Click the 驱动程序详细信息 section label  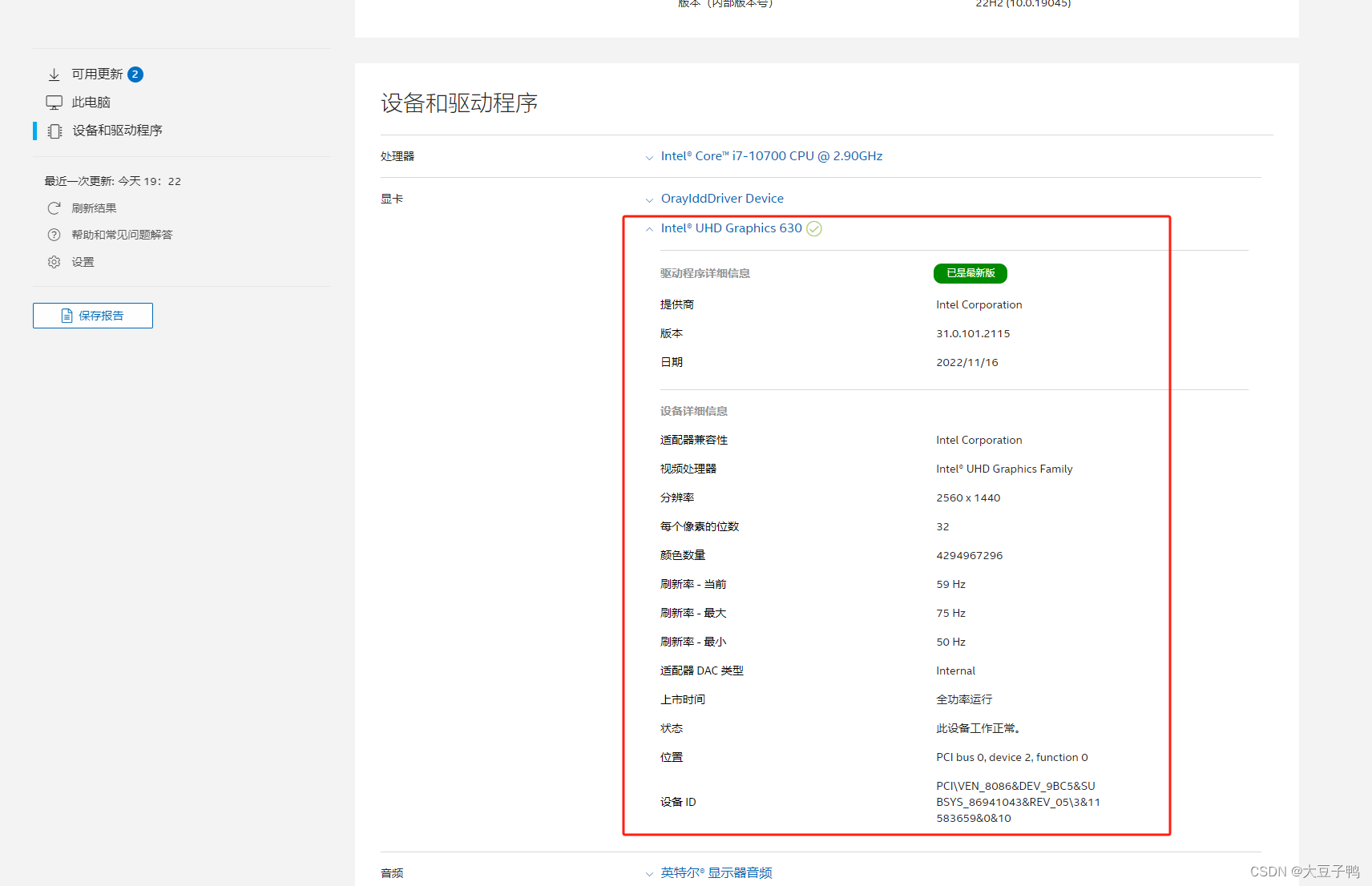click(x=705, y=274)
